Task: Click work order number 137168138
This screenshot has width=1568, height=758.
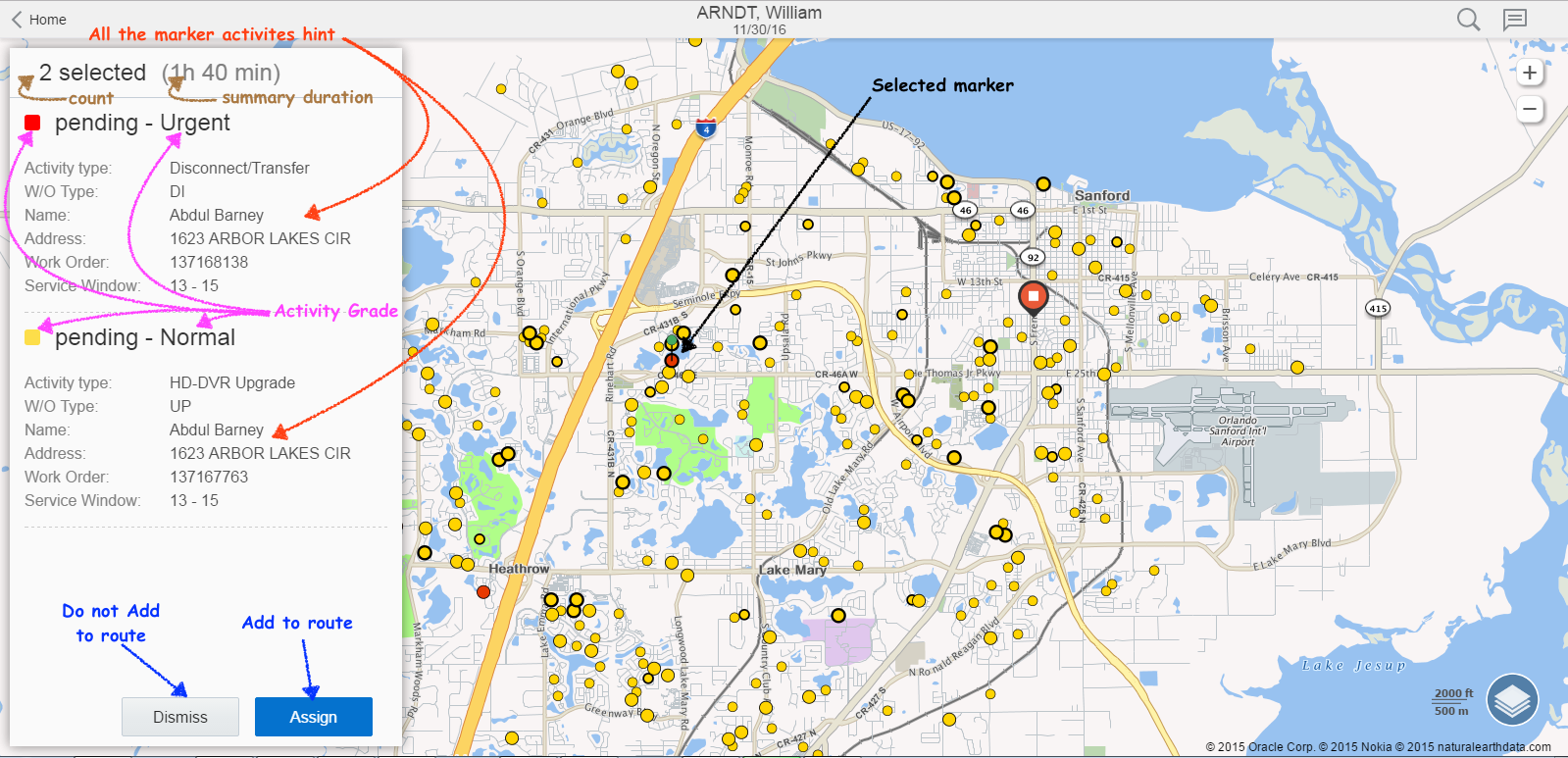Action: [209, 262]
